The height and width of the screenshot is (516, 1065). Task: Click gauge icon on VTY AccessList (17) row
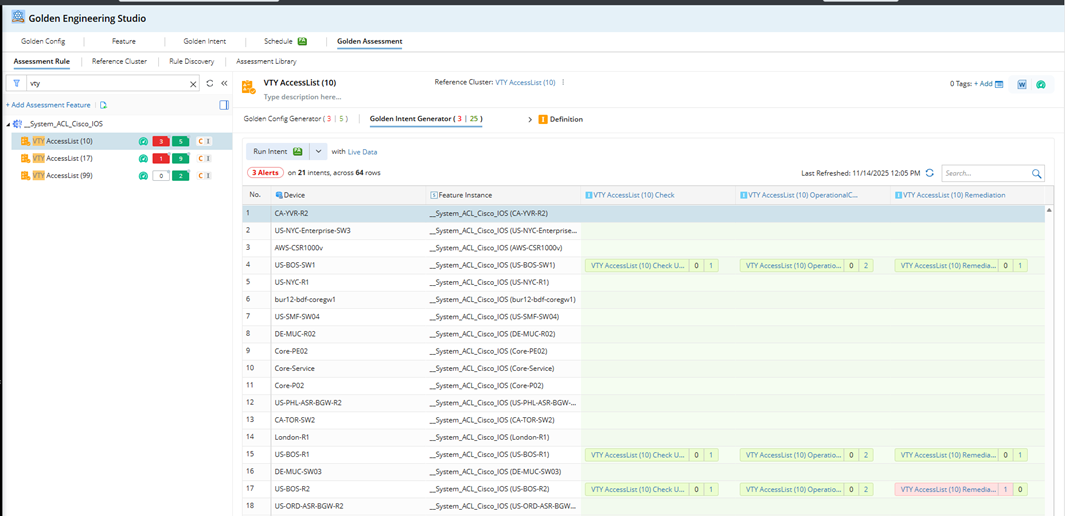143,158
